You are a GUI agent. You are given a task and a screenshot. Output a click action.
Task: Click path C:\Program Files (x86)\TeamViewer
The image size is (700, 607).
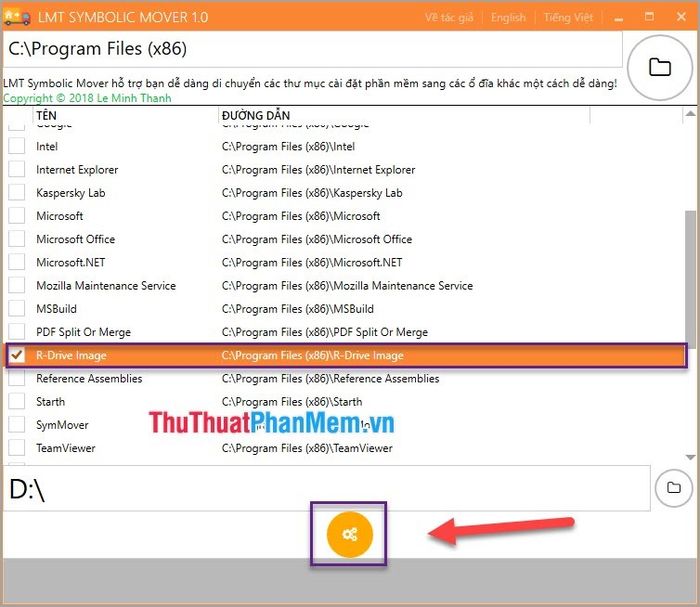click(307, 448)
